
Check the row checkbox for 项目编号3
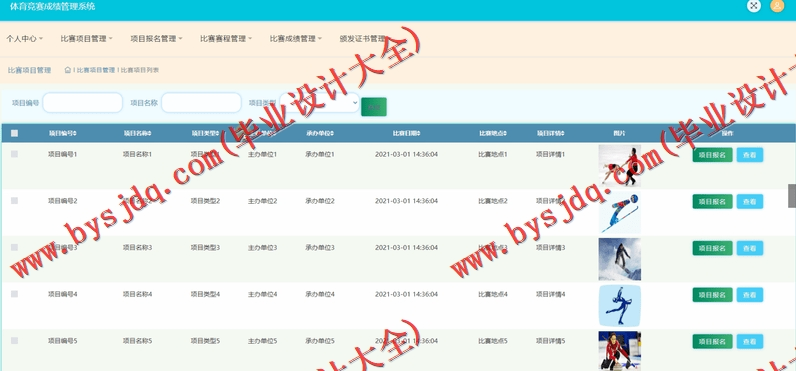pos(14,247)
